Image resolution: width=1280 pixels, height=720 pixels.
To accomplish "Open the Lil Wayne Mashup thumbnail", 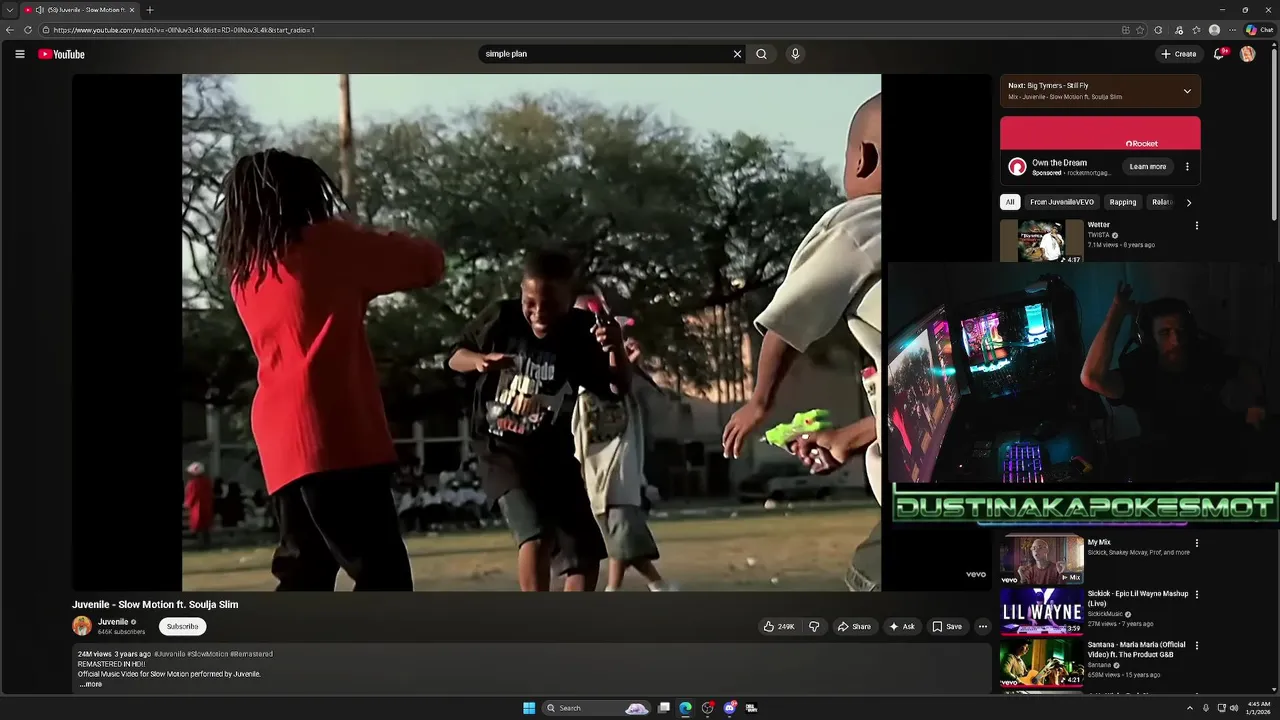I will [x=1042, y=611].
